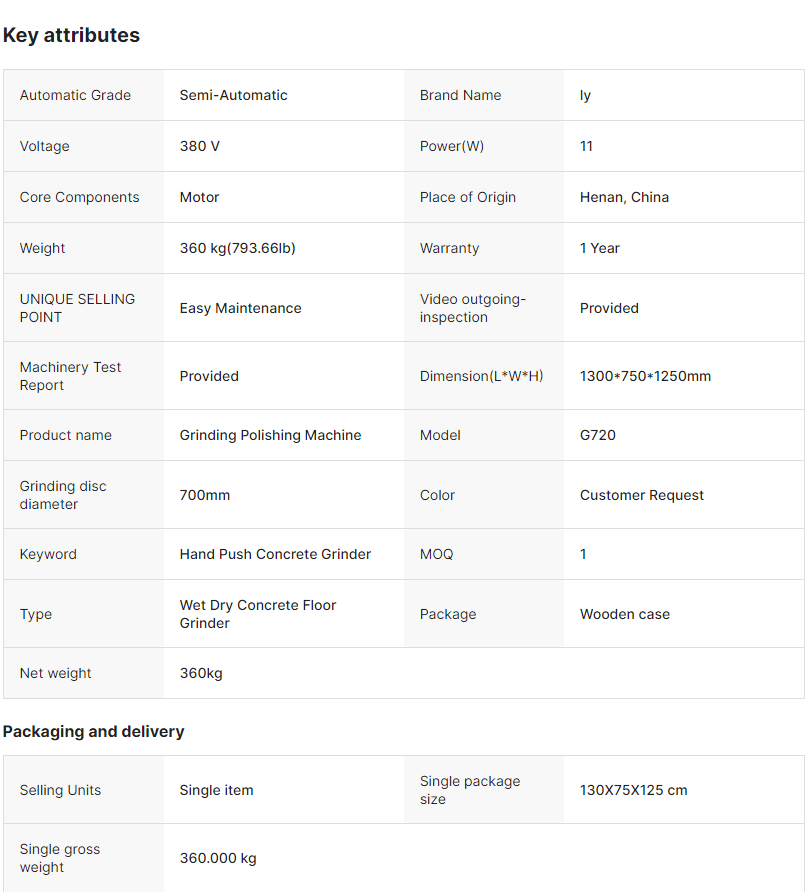
Task: Click the Packaging and delivery heading
Action: pyautogui.click(x=93, y=731)
